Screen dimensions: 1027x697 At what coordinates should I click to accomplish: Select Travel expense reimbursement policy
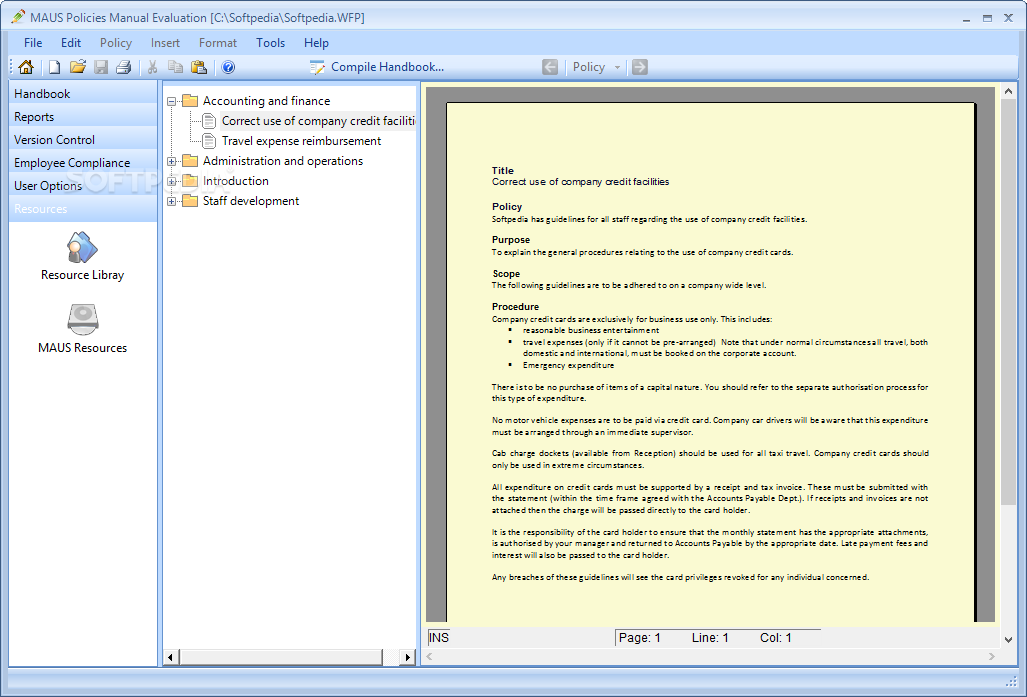[301, 141]
